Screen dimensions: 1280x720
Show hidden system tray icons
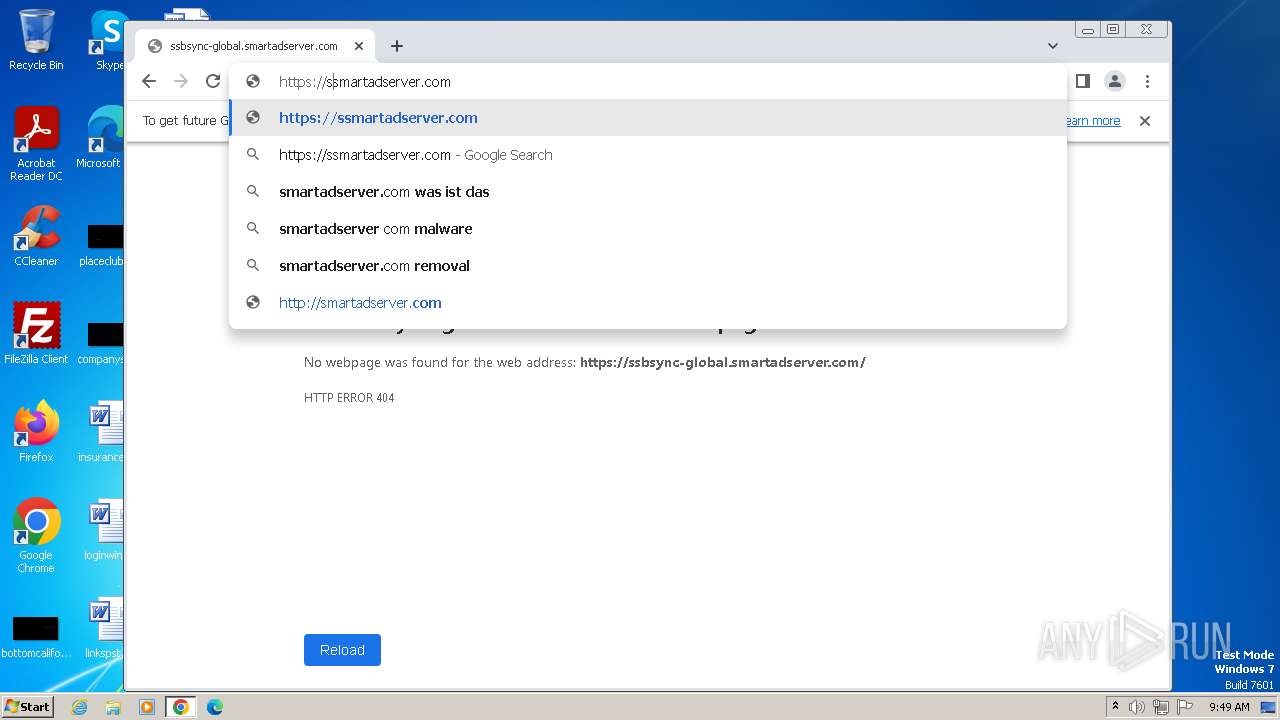coord(1115,707)
